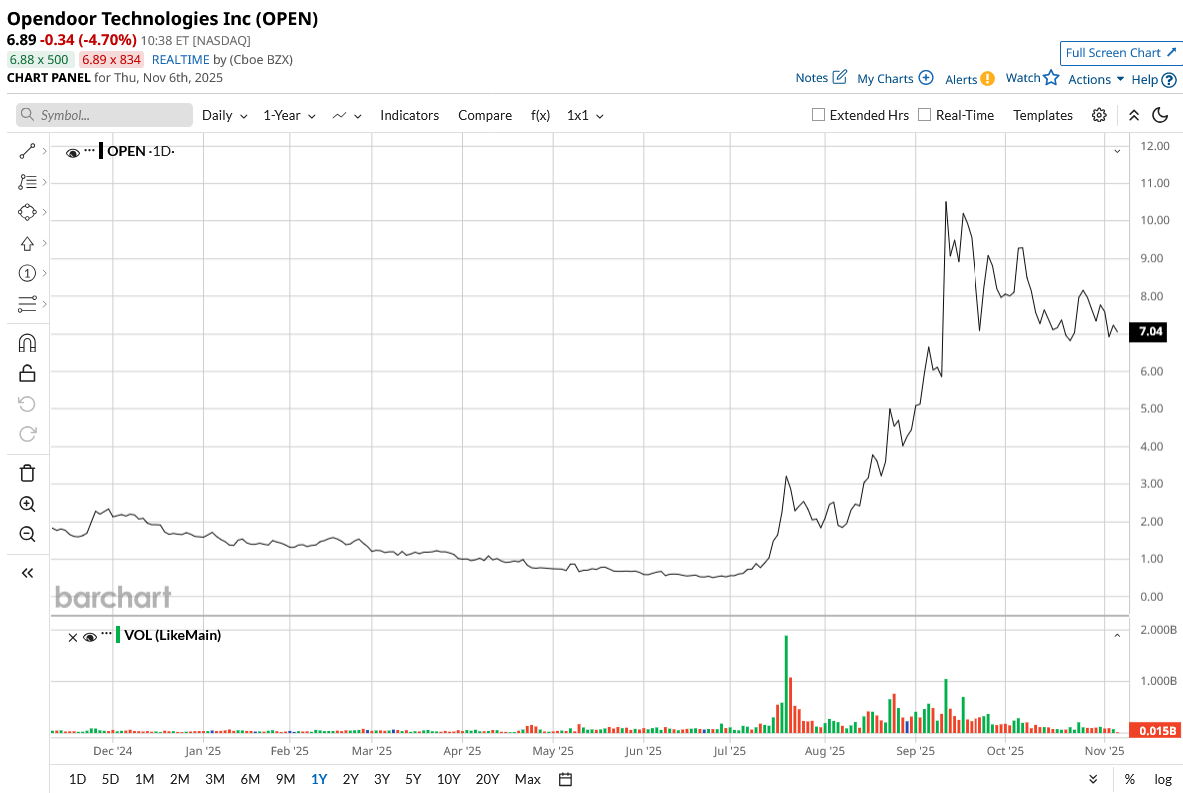Viewport: 1183px width, 793px height.
Task: Click the Alerts link
Action: 961,79
